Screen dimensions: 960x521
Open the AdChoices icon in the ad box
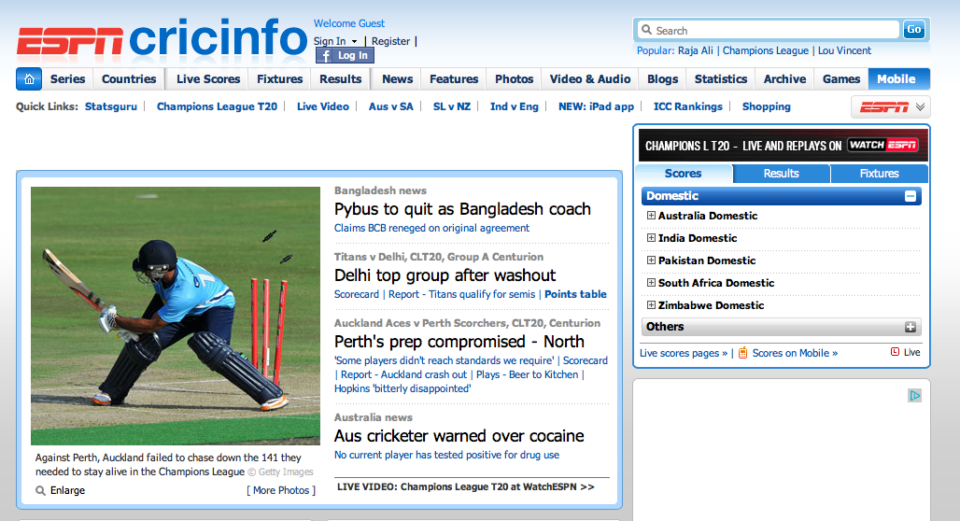pos(914,395)
